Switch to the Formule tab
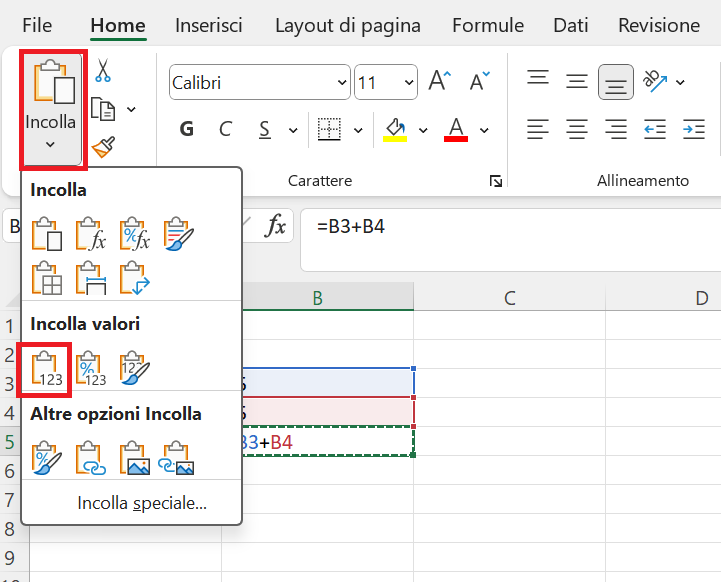This screenshot has width=721, height=582. 488,25
